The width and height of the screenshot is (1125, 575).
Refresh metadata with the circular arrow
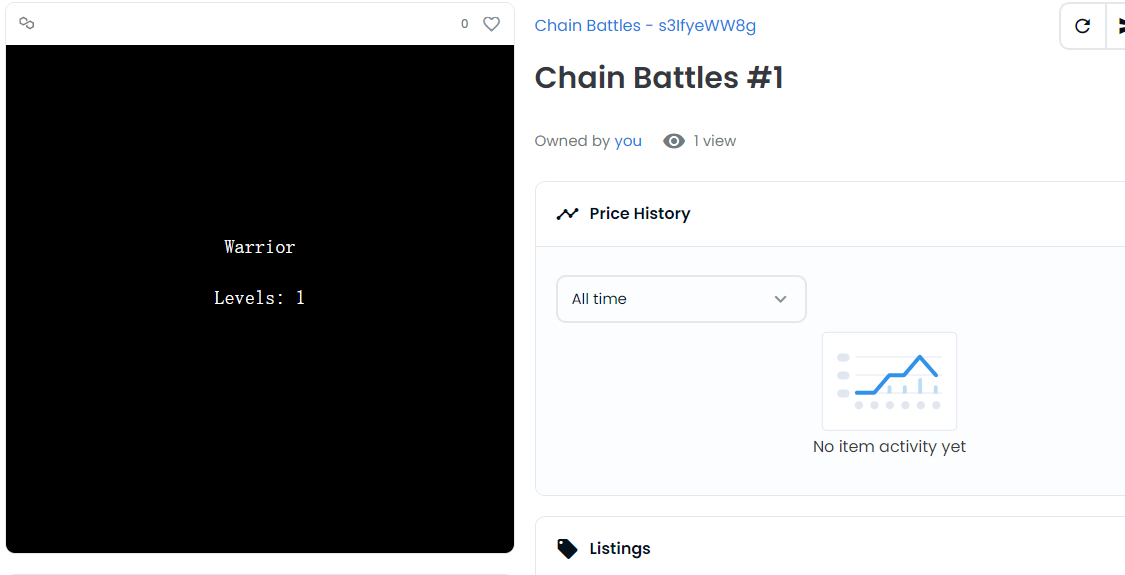tap(1082, 27)
